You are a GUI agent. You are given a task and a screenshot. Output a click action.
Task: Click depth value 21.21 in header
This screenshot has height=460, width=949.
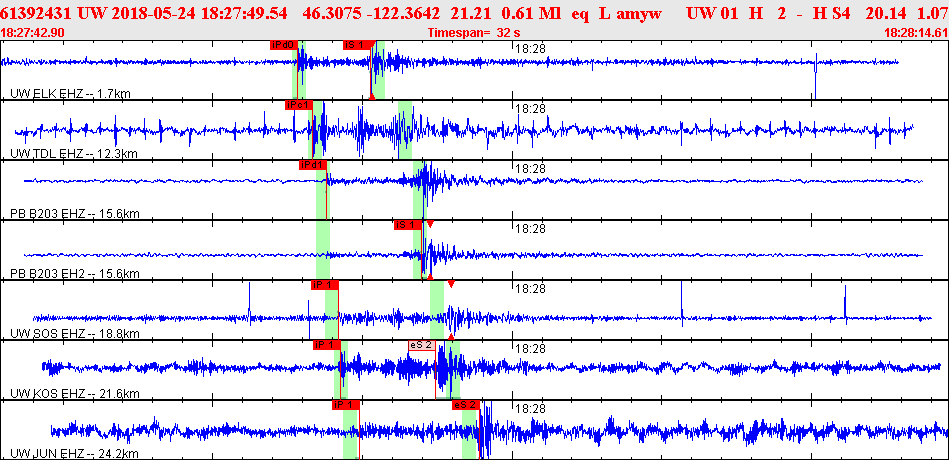coord(467,13)
